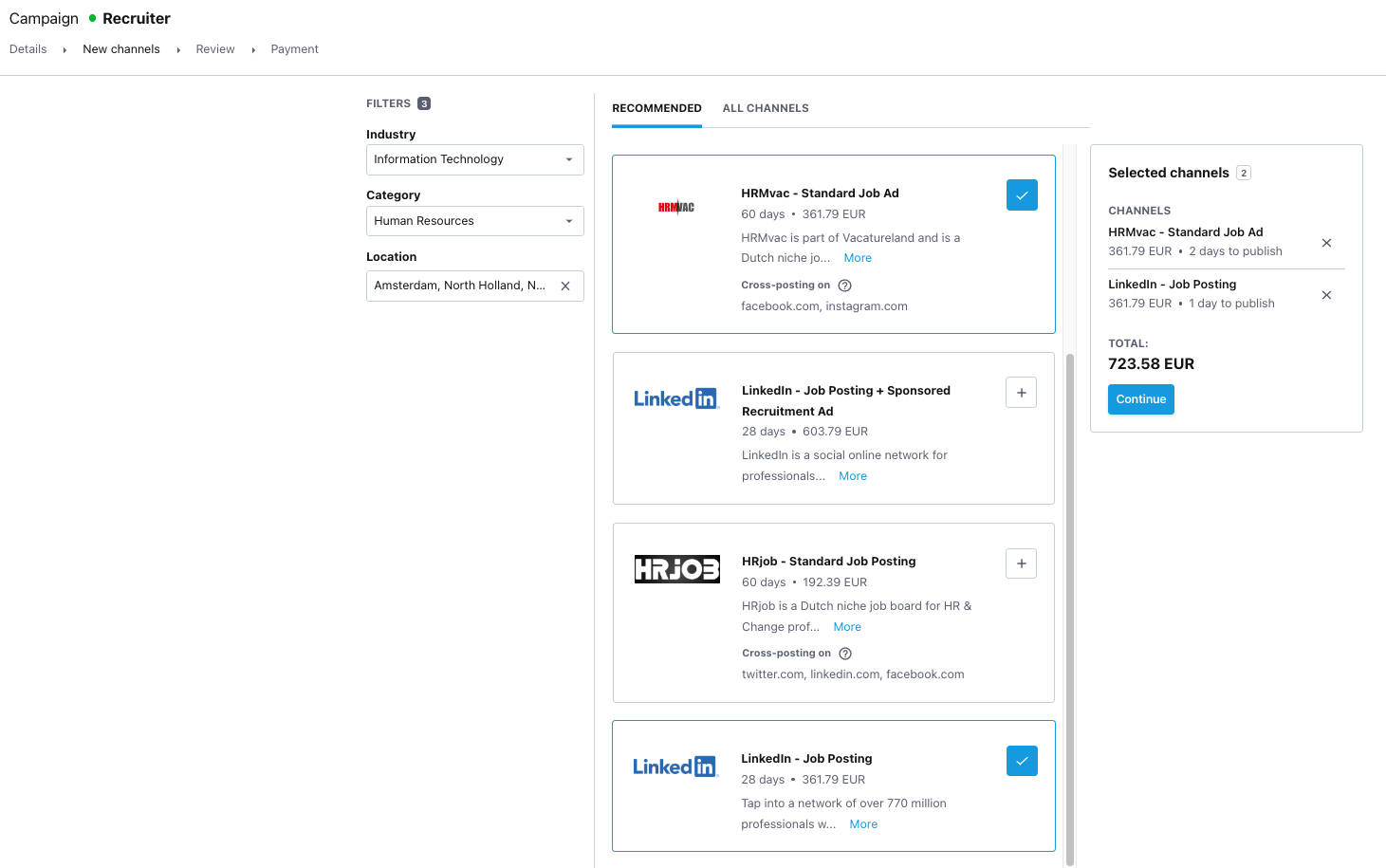Click the LinkedIn logo on the Sponsored Recruitment card
Image resolution: width=1386 pixels, height=868 pixels.
click(x=675, y=397)
